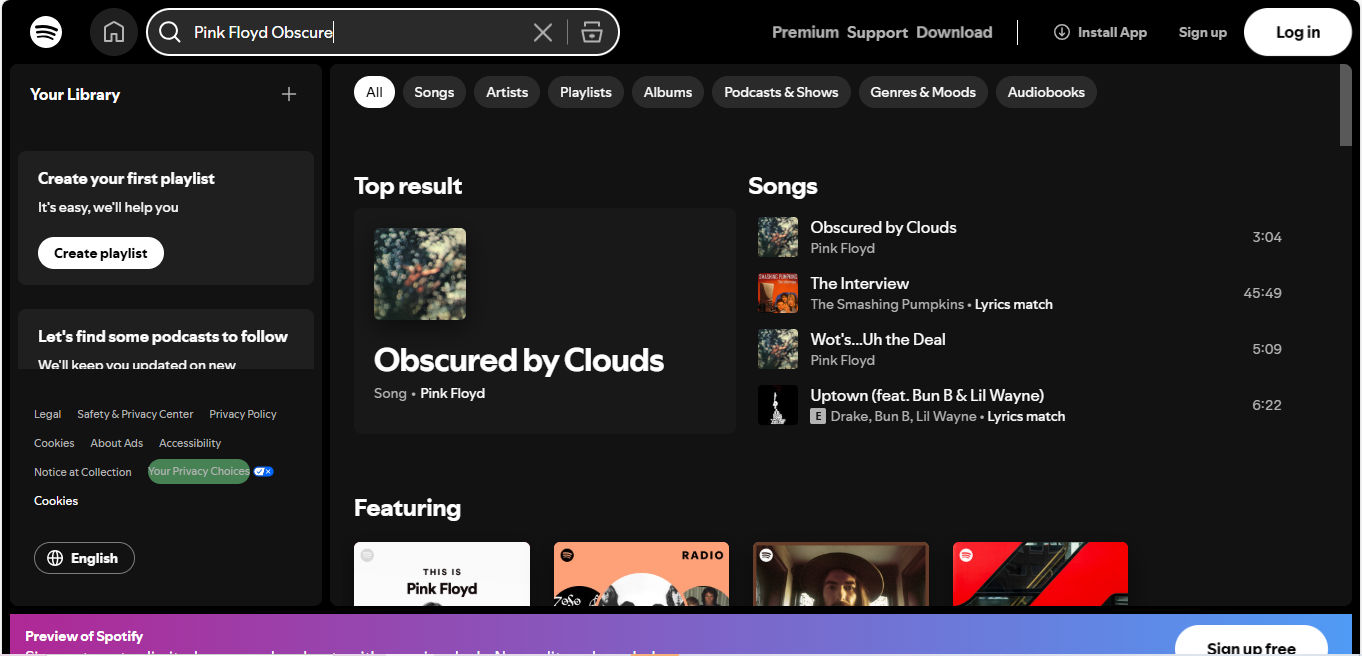This screenshot has height=656, width=1362.
Task: Click the Spotify logo icon
Action: (45, 31)
